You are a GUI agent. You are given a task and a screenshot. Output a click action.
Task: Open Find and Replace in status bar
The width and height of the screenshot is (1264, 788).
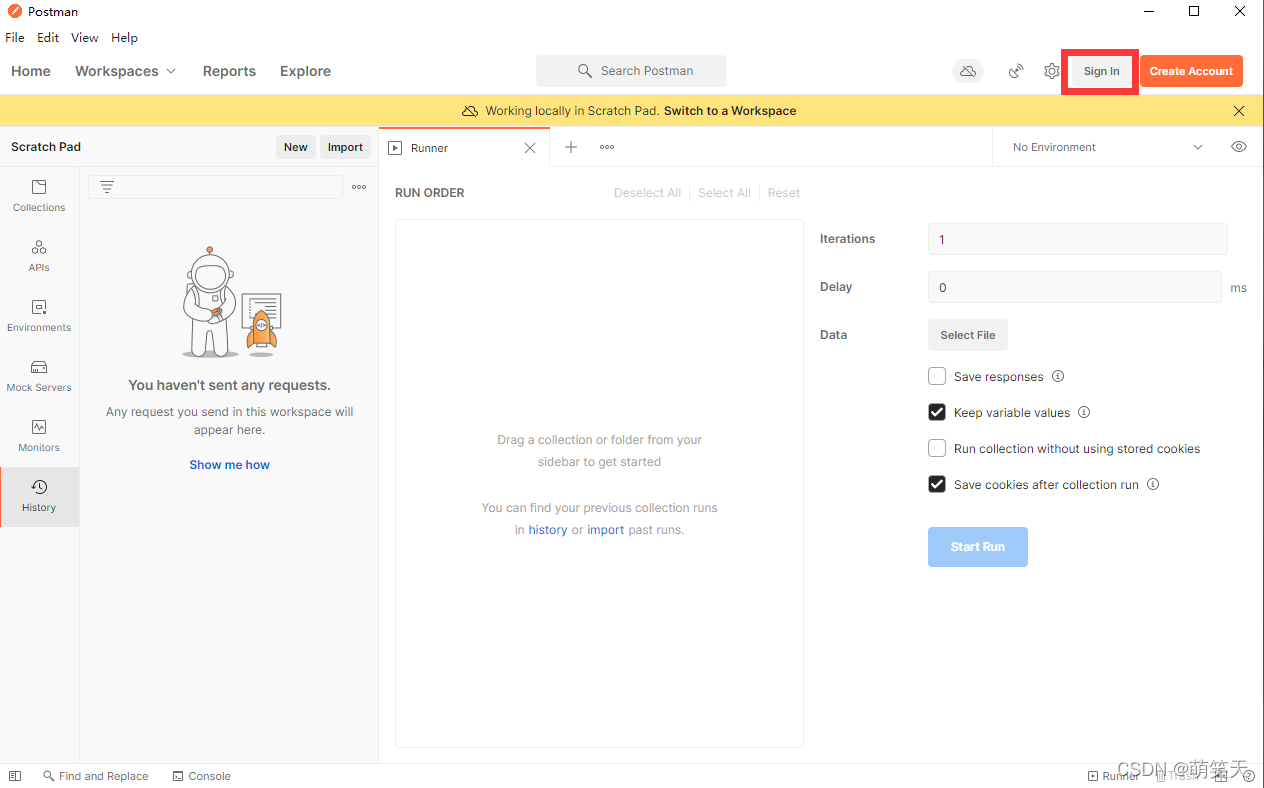pos(96,776)
